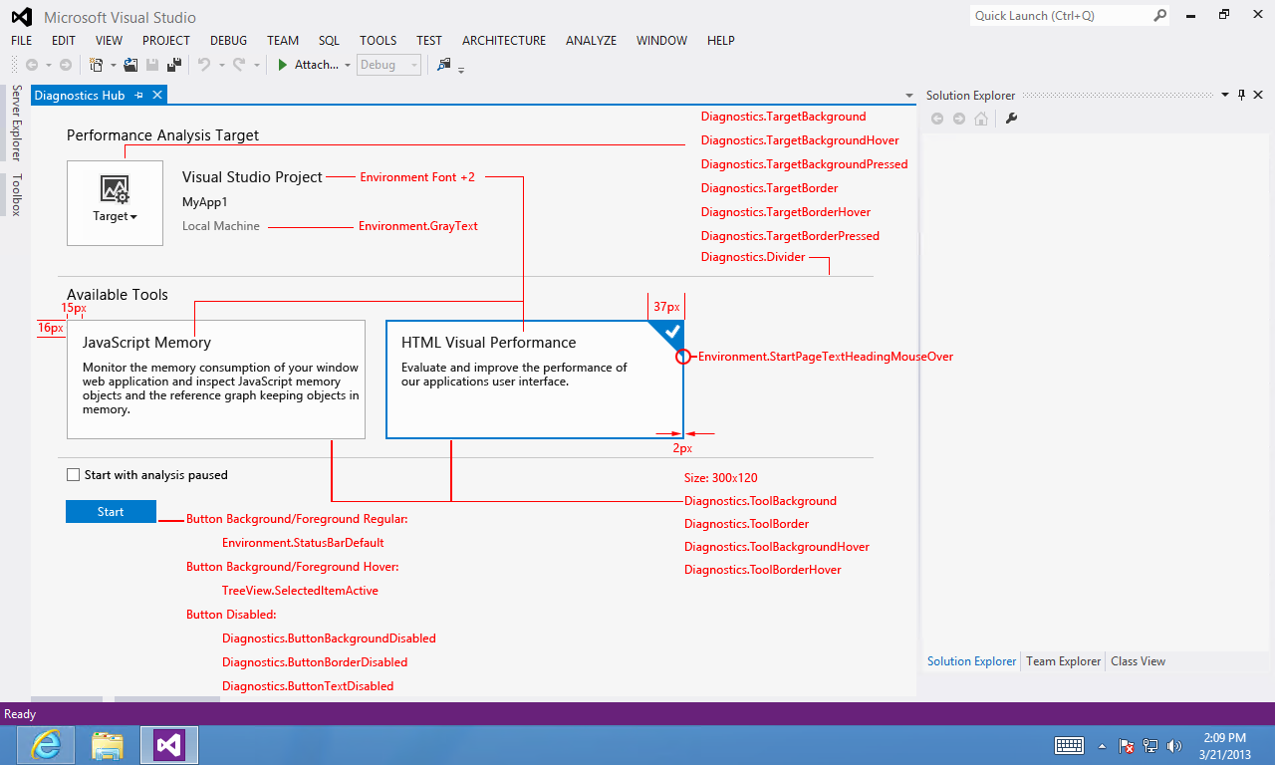Close the Solution Explorer panel
The width and height of the screenshot is (1275, 765).
click(x=1258, y=95)
